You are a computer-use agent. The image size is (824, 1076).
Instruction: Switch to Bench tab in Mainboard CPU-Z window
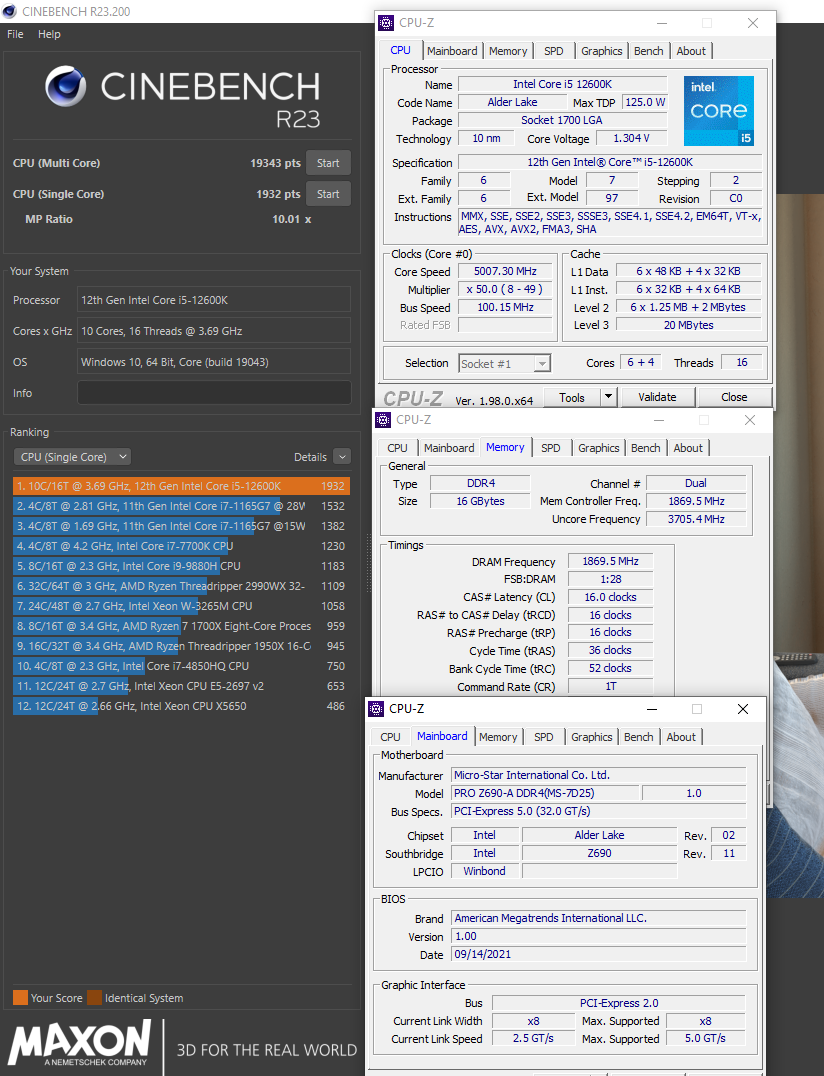click(639, 737)
